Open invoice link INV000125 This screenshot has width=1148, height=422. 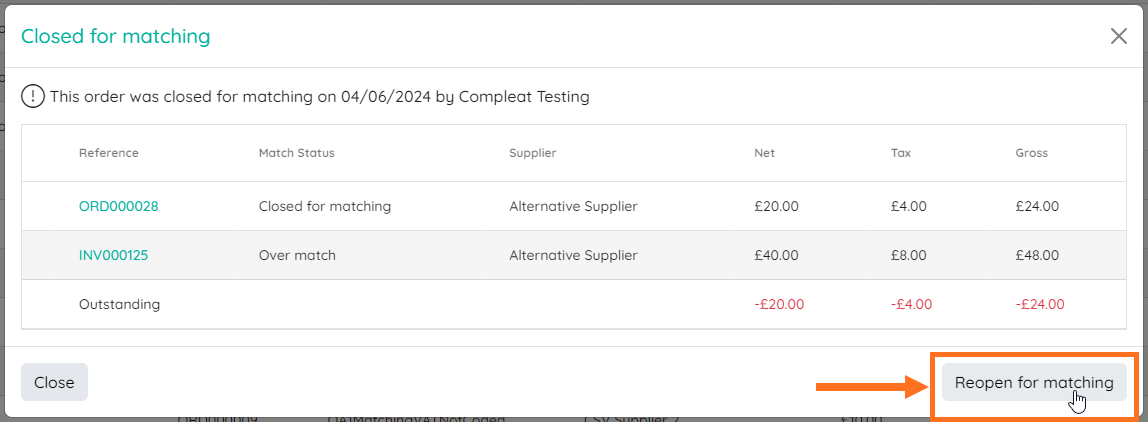pyautogui.click(x=113, y=256)
